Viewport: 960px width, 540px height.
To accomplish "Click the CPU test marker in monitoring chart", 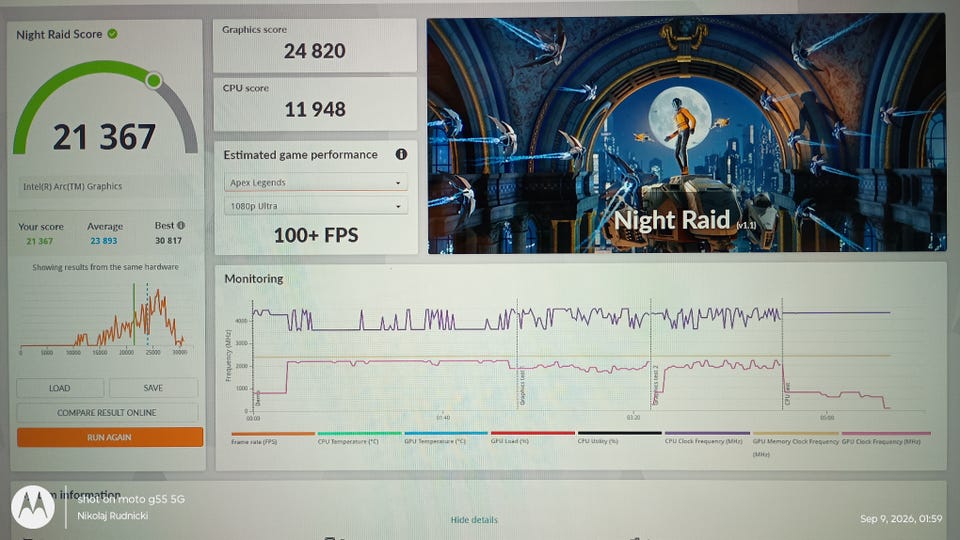I will coord(786,355).
